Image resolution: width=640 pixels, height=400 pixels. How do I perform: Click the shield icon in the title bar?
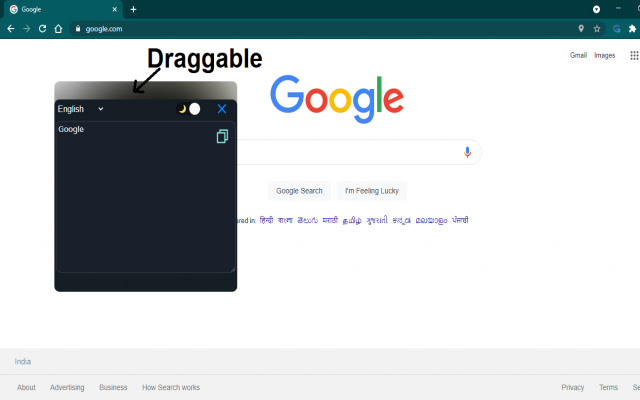click(596, 9)
